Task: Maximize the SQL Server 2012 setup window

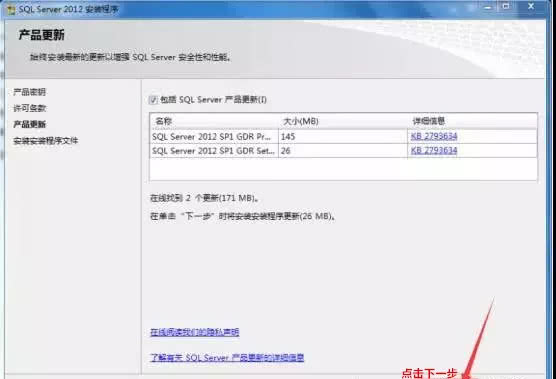Action: click(506, 6)
